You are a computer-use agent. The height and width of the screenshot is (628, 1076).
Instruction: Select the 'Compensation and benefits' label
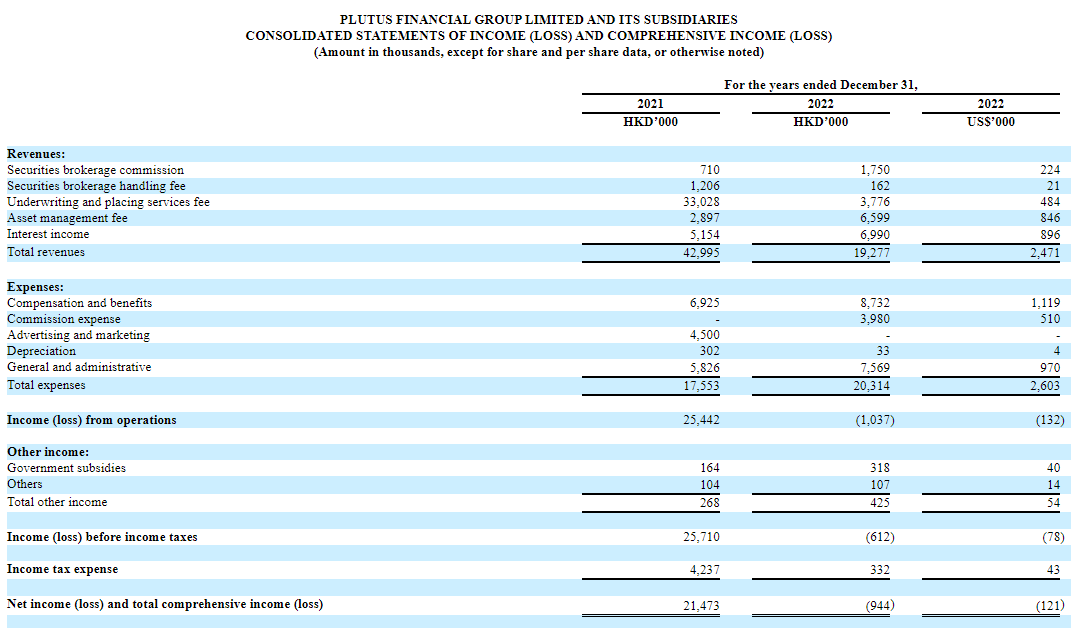coord(80,303)
